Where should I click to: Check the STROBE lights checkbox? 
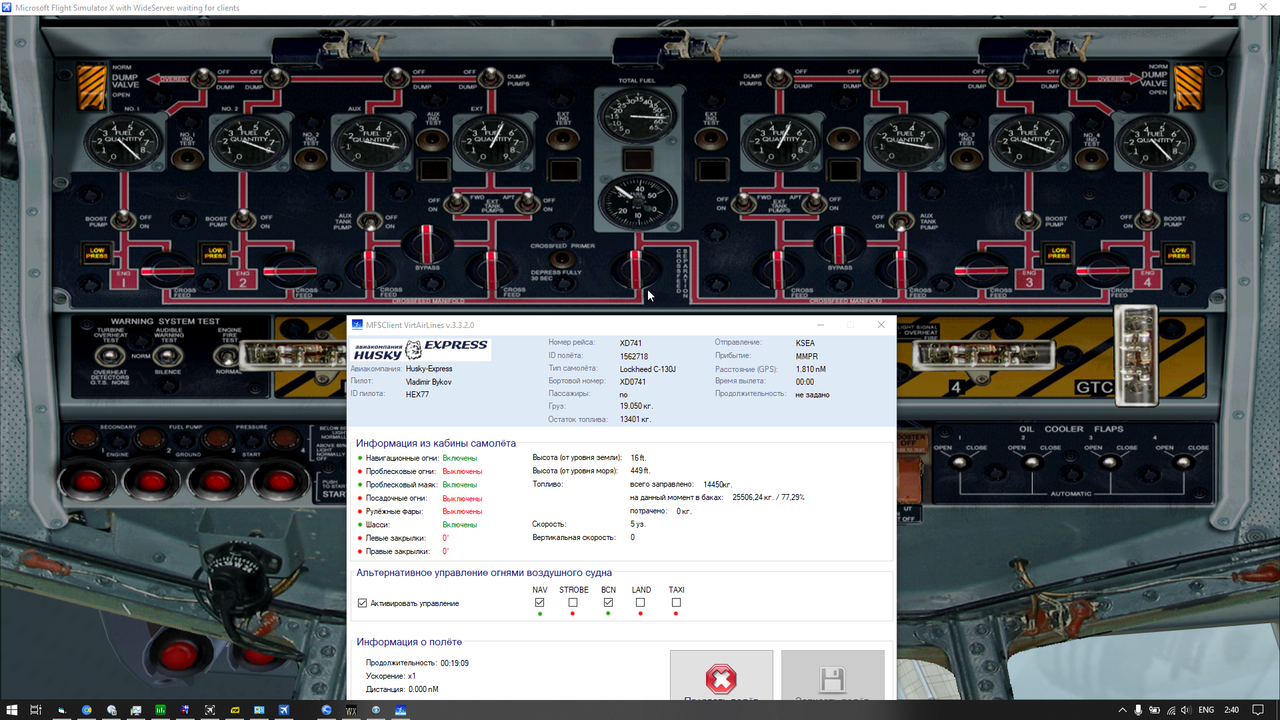(573, 603)
